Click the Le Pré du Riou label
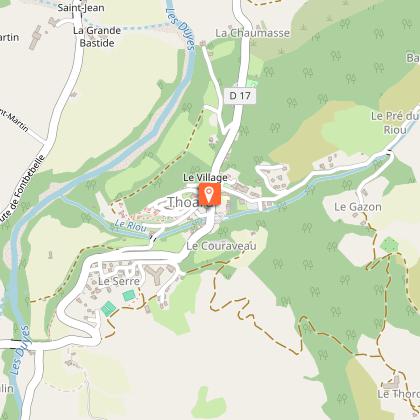420x420 pixels. 395,123
